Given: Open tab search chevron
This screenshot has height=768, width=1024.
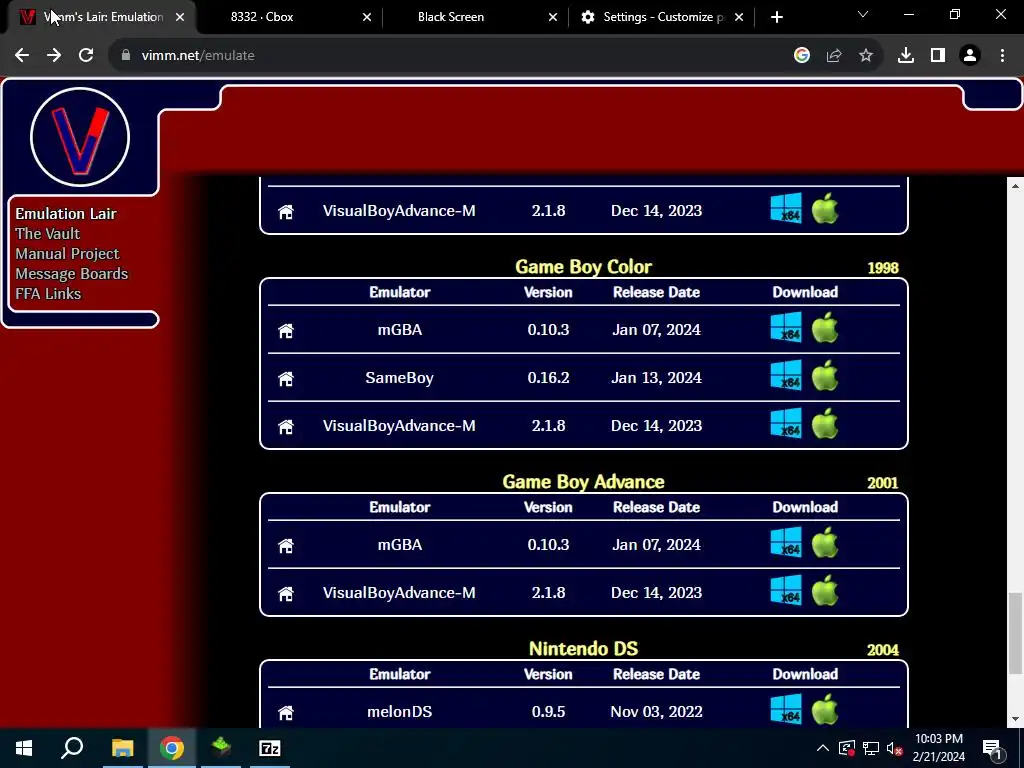Looking at the screenshot, I should (863, 14).
